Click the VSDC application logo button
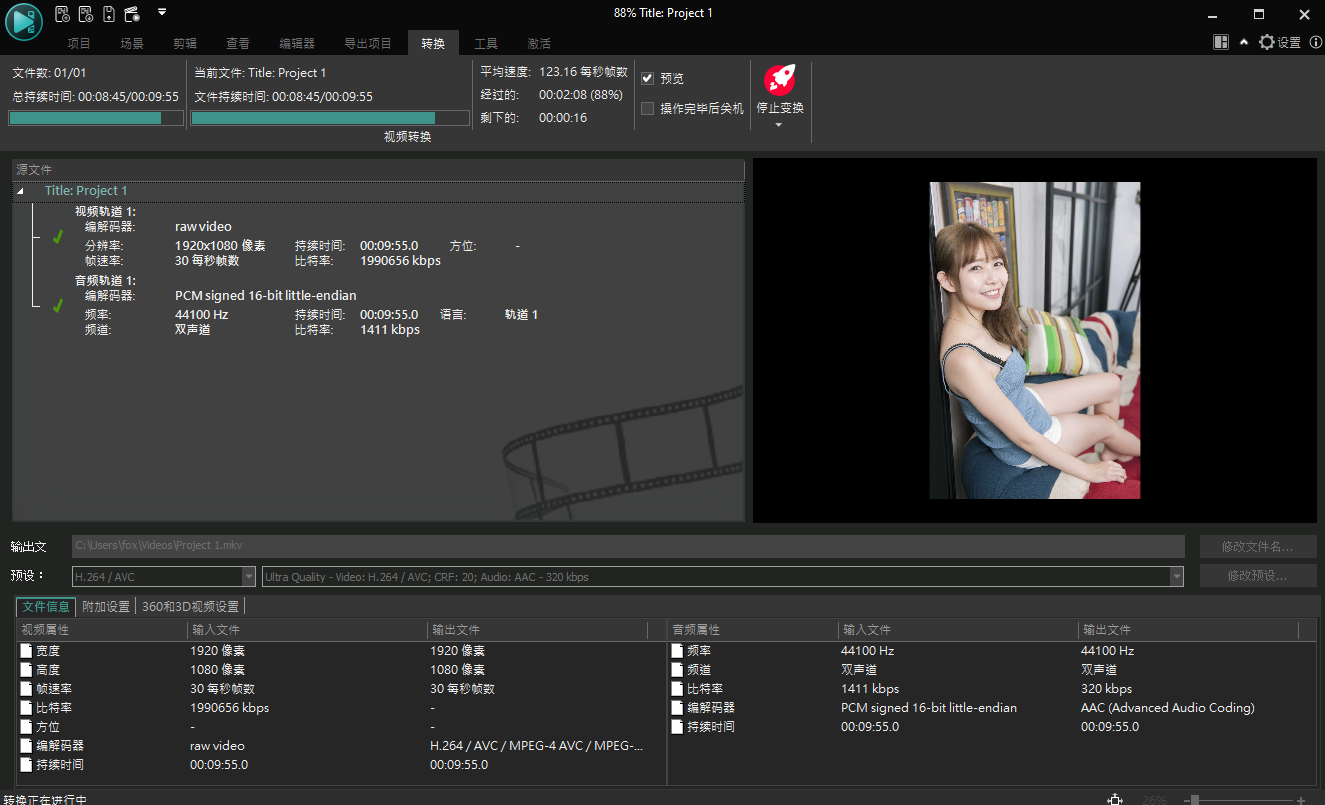Viewport: 1325px width, 805px height. pos(23,22)
